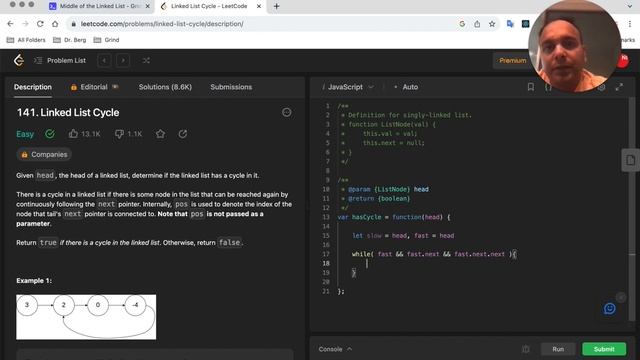The width and height of the screenshot is (640, 360).
Task: Open the tab search chevron at top right
Action: click(630, 6)
